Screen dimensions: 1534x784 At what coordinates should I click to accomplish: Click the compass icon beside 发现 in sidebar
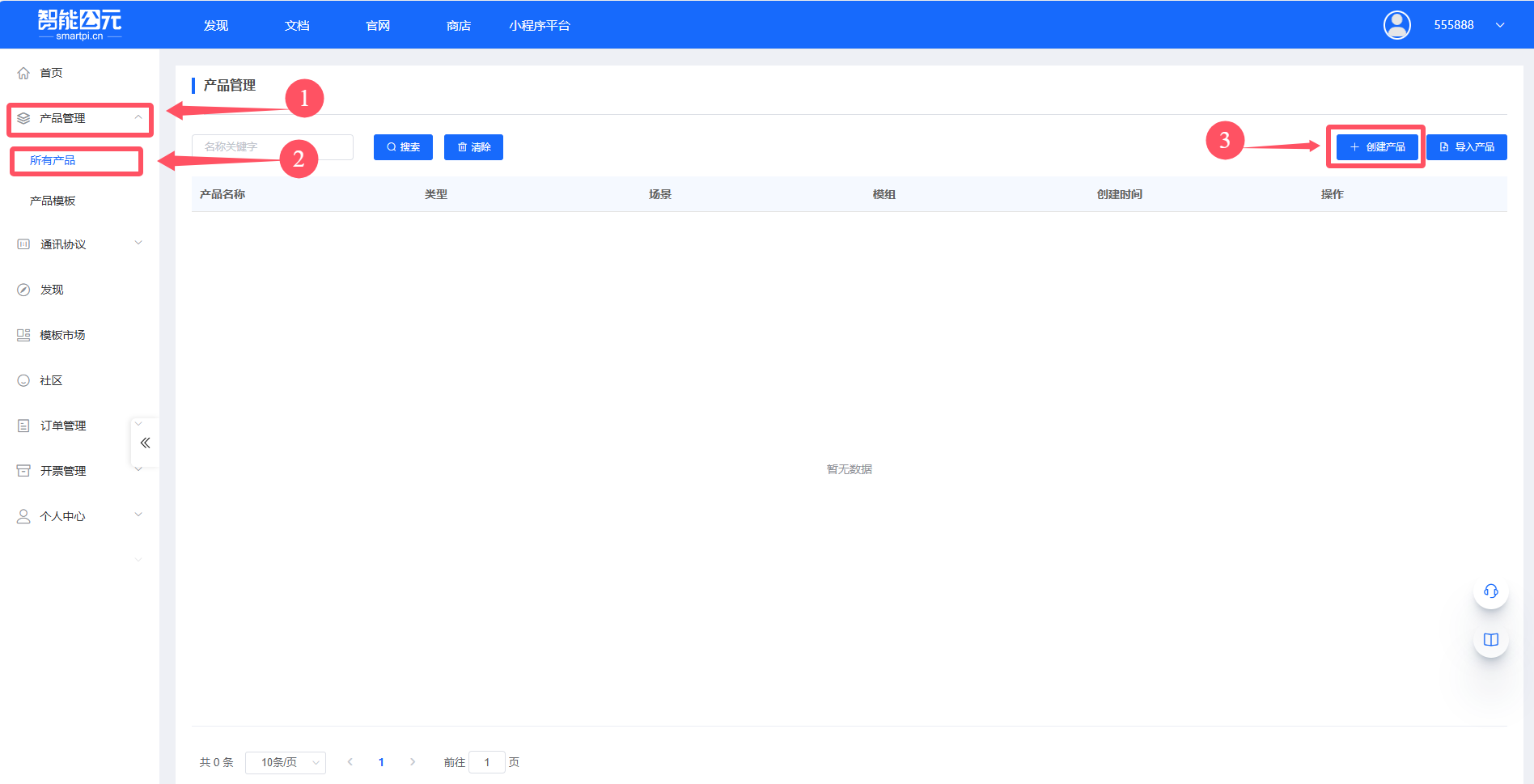tap(23, 290)
